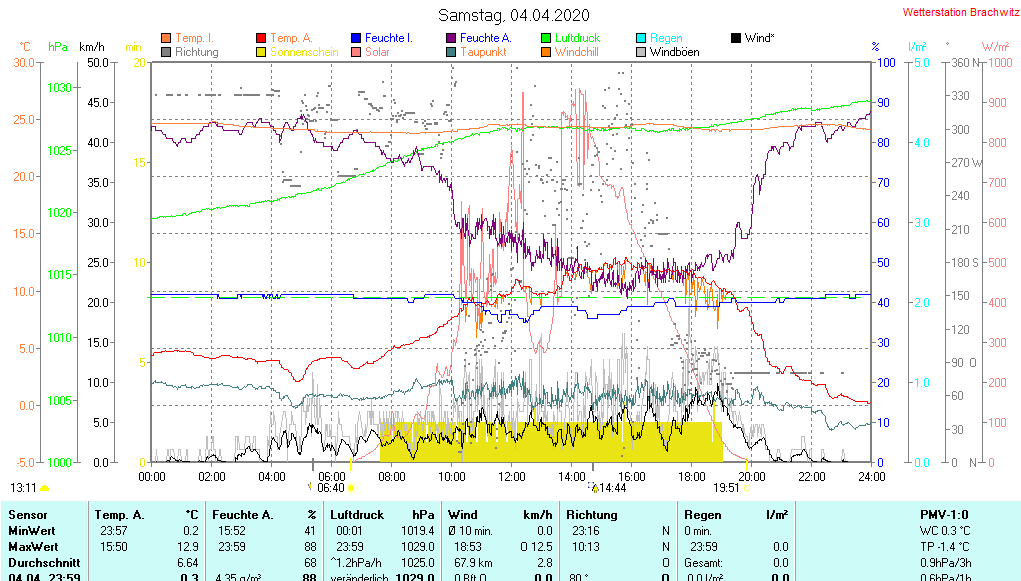Click the 19:51 sunset time marker

click(725, 488)
